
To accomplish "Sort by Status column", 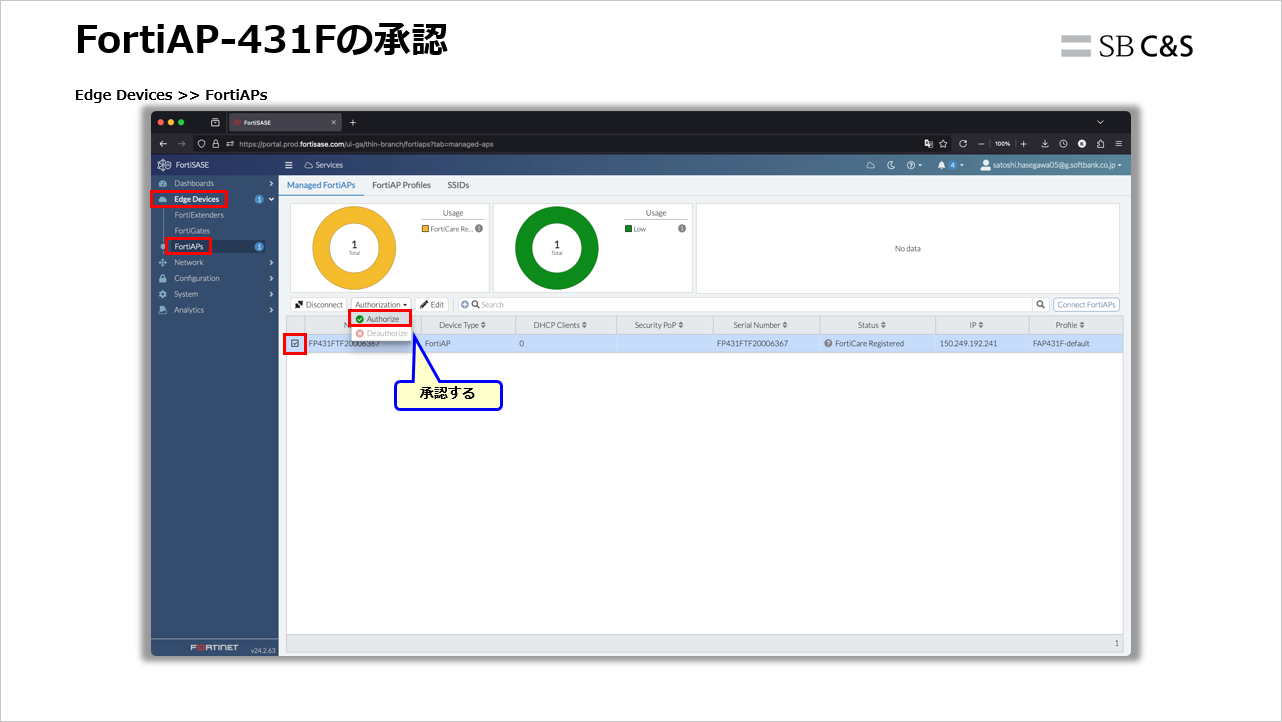I will click(x=872, y=325).
